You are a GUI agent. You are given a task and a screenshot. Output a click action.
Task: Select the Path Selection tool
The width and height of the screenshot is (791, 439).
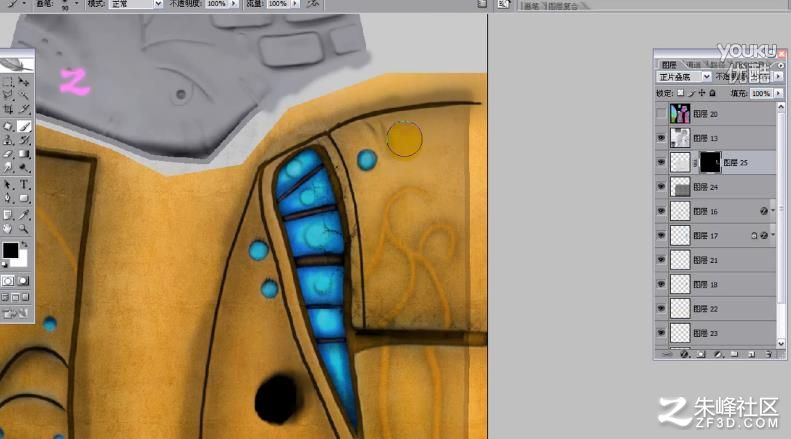pyautogui.click(x=8, y=185)
